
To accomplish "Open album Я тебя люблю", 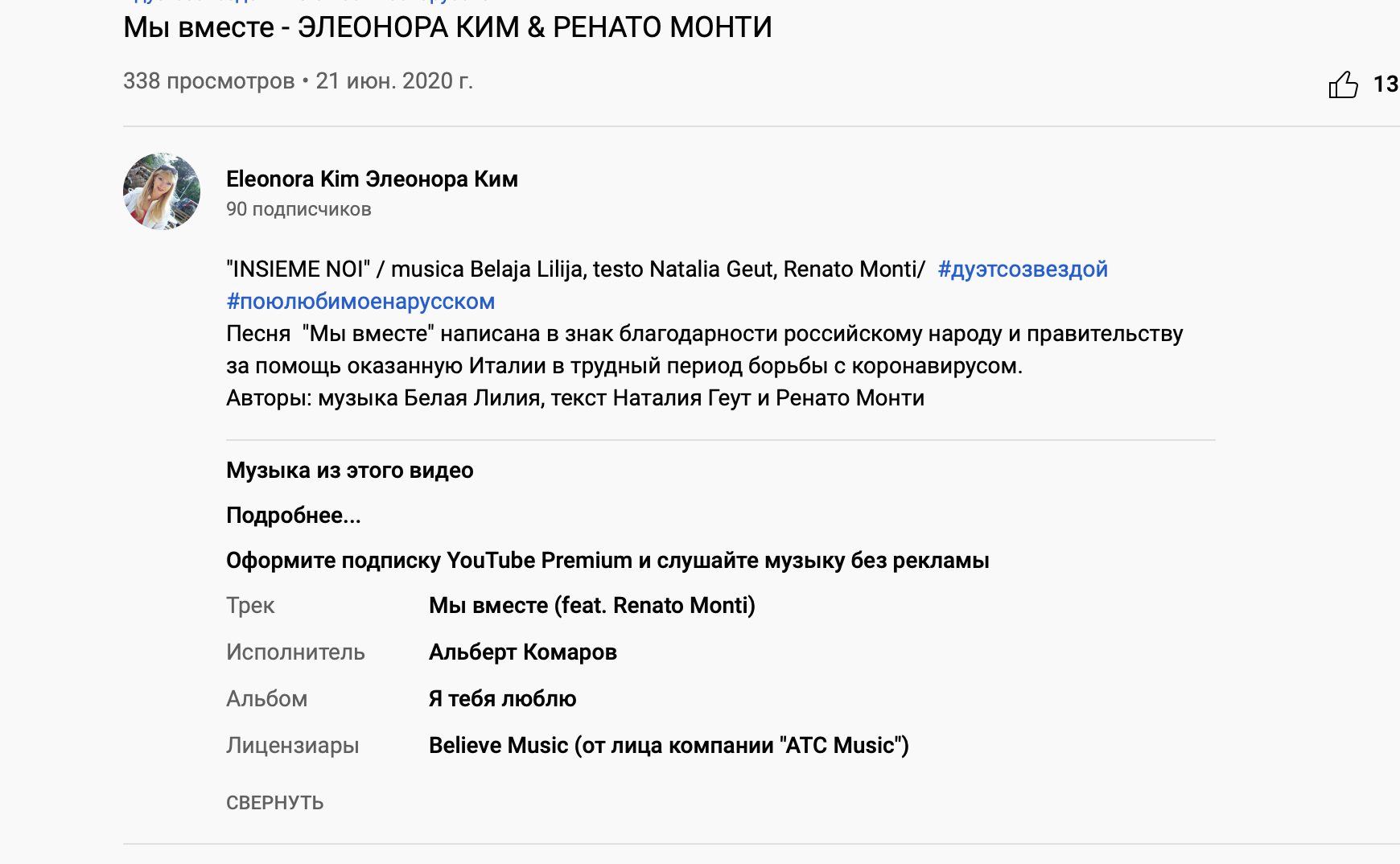I will [502, 698].
